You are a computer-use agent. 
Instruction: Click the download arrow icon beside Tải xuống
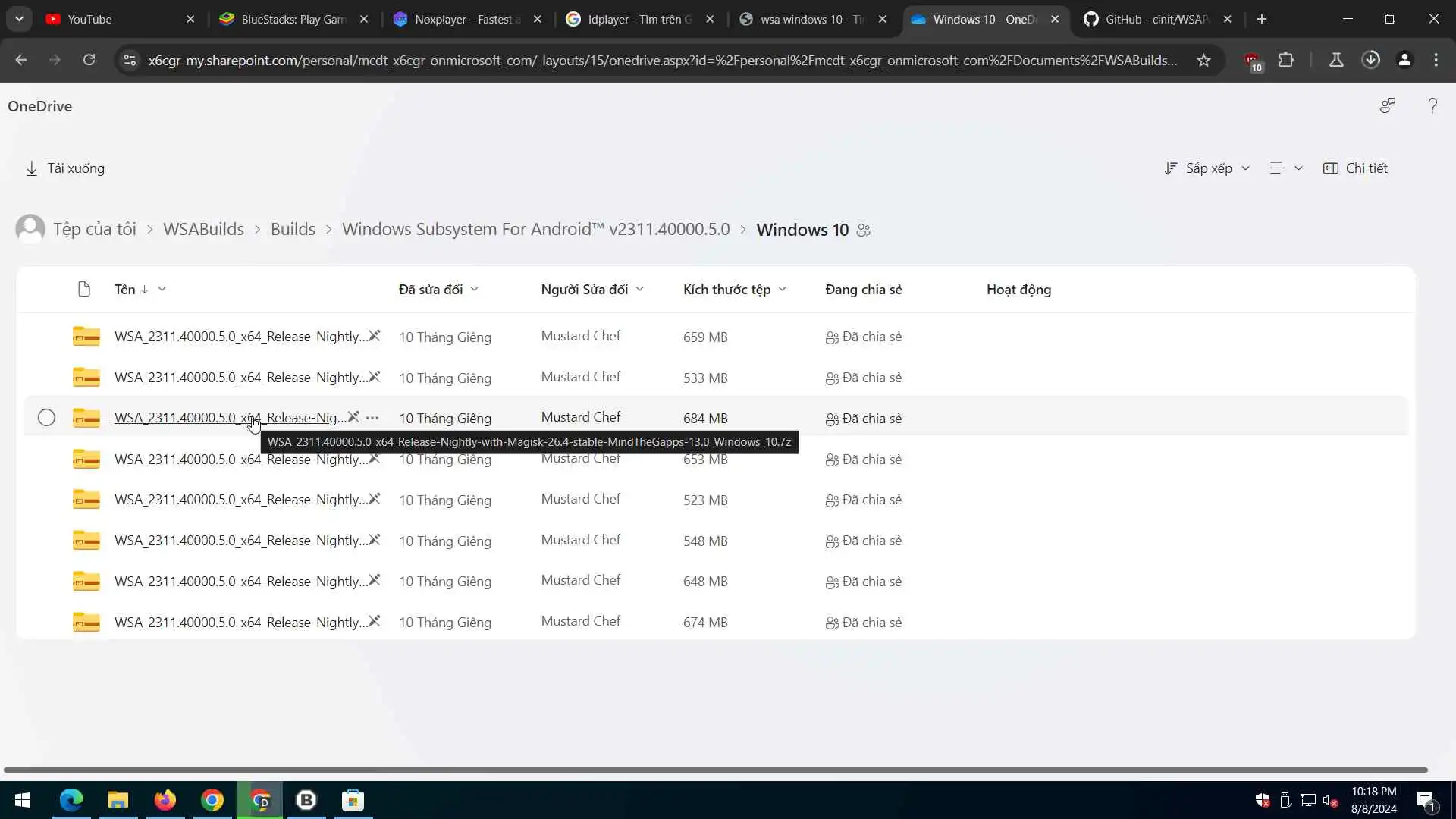[32, 168]
